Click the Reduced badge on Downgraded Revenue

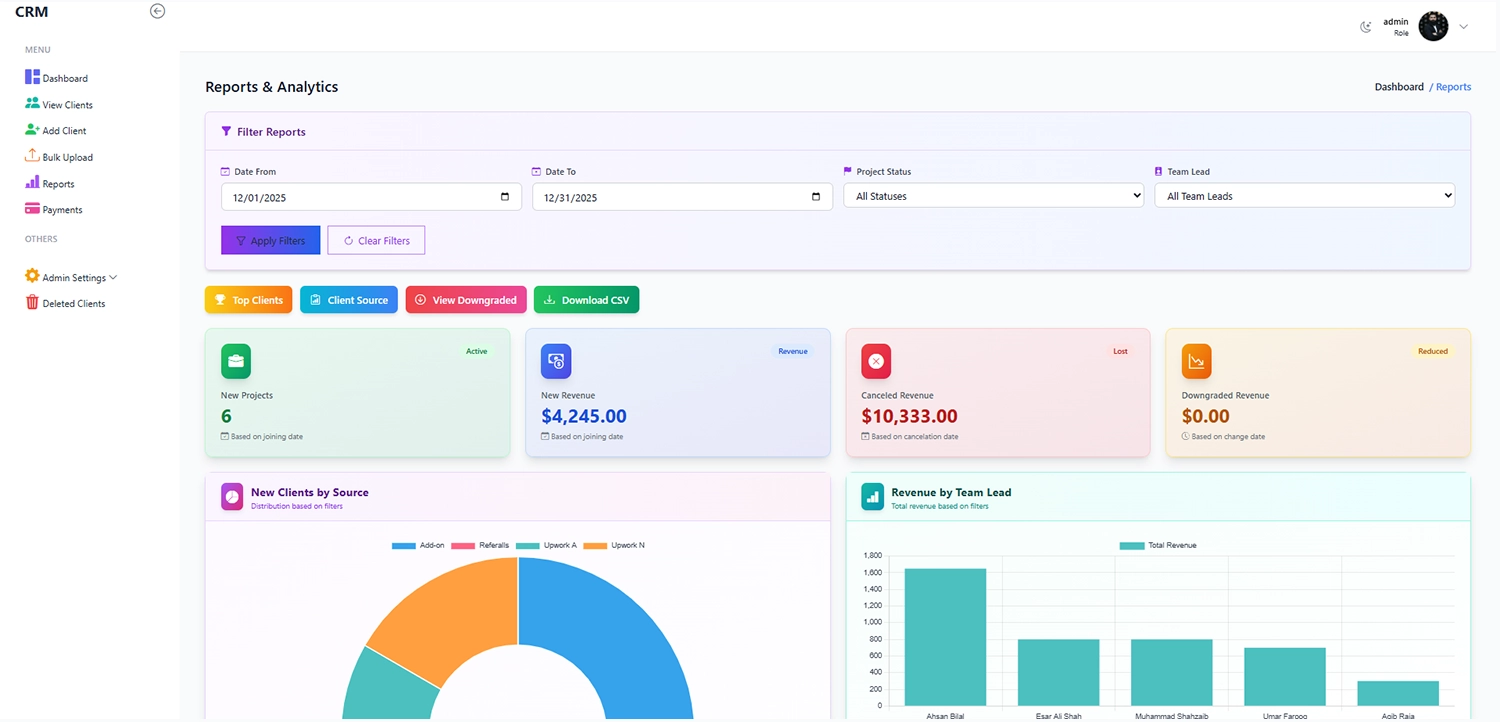(1433, 351)
